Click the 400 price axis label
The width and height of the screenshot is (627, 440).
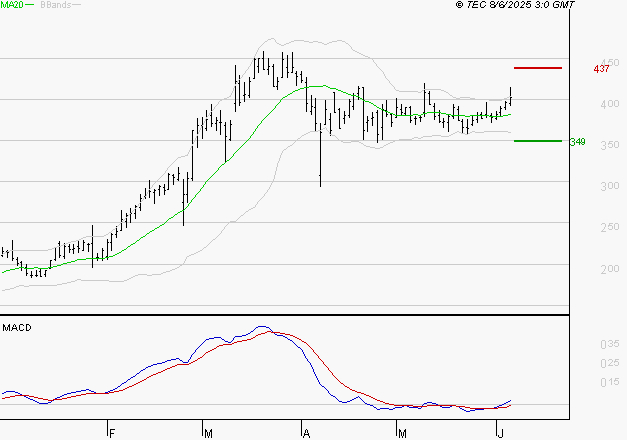pos(610,104)
